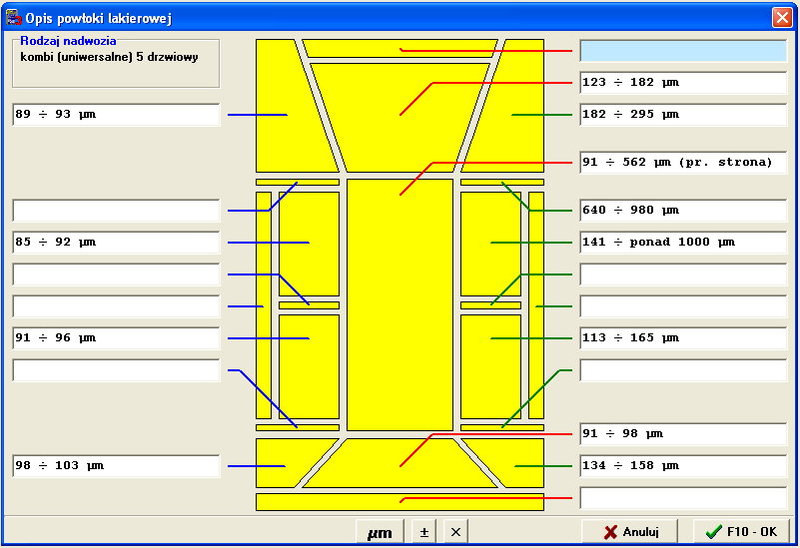Click the field containing 91 ÷ 96 µm

pos(116,338)
